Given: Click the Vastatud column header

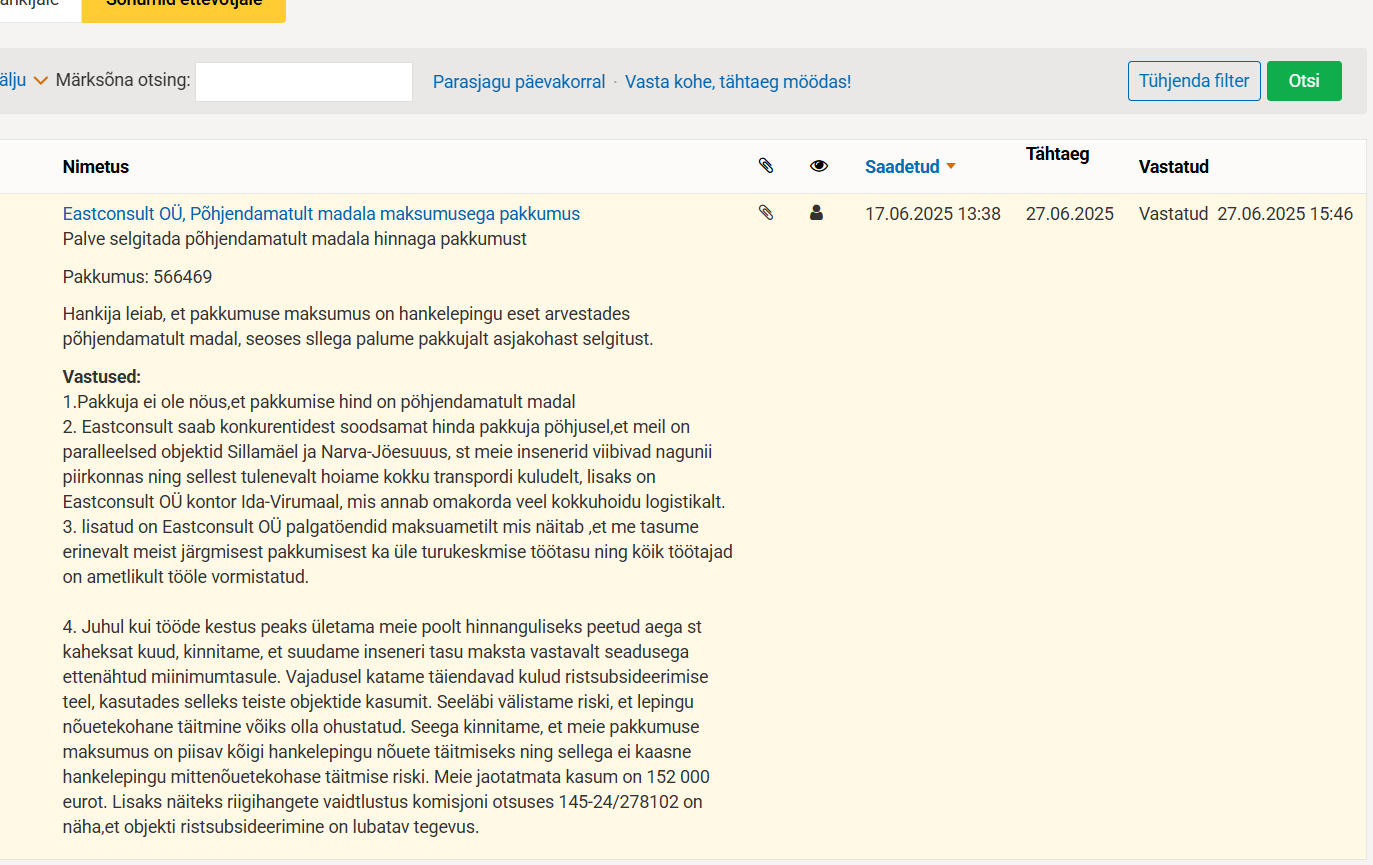Looking at the screenshot, I should pos(1174,167).
